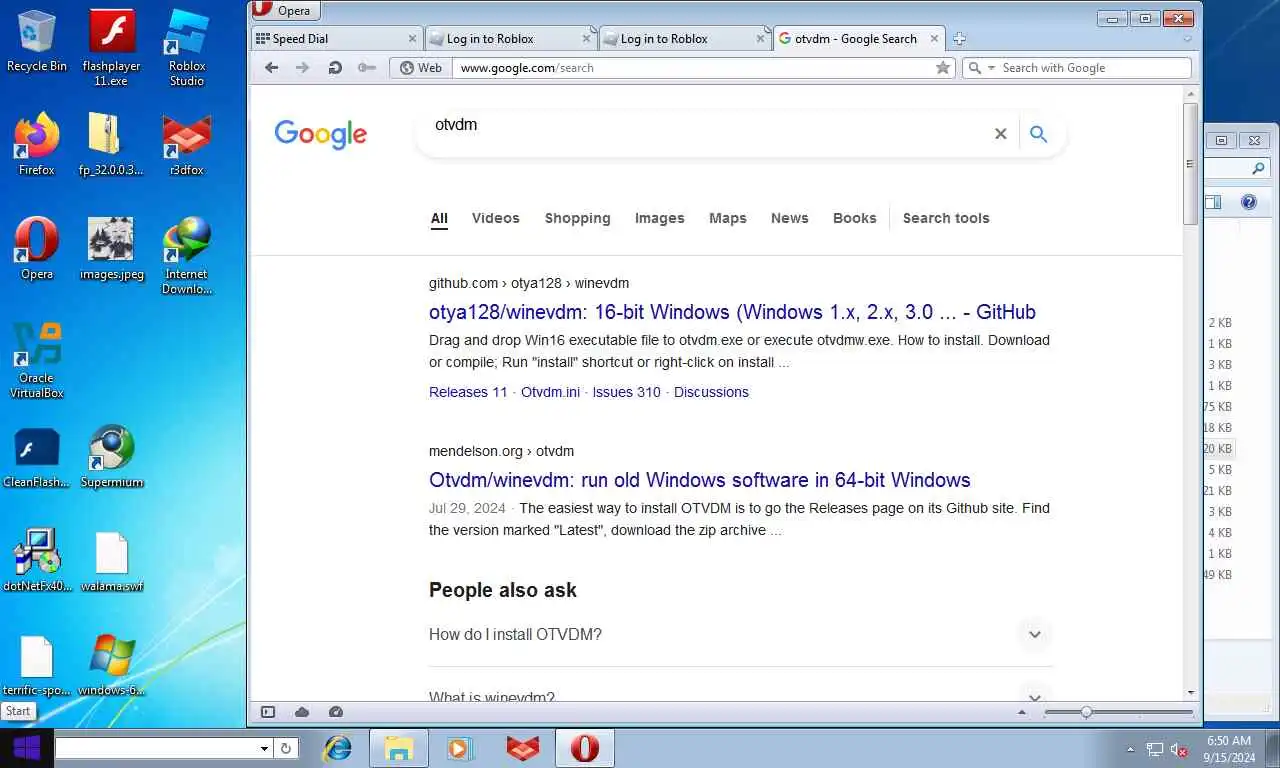
Task: Switch to the Speed Dial tab
Action: pyautogui.click(x=336, y=39)
